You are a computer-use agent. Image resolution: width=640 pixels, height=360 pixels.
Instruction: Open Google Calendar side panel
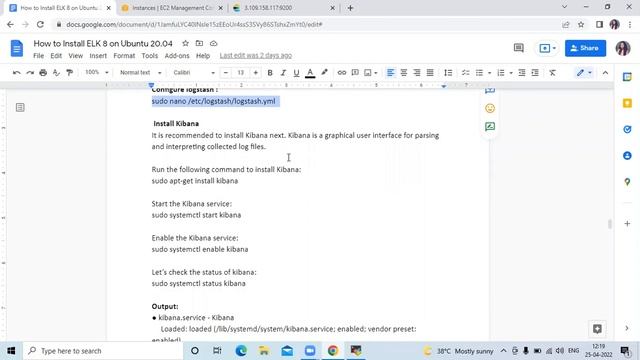[x=627, y=77]
